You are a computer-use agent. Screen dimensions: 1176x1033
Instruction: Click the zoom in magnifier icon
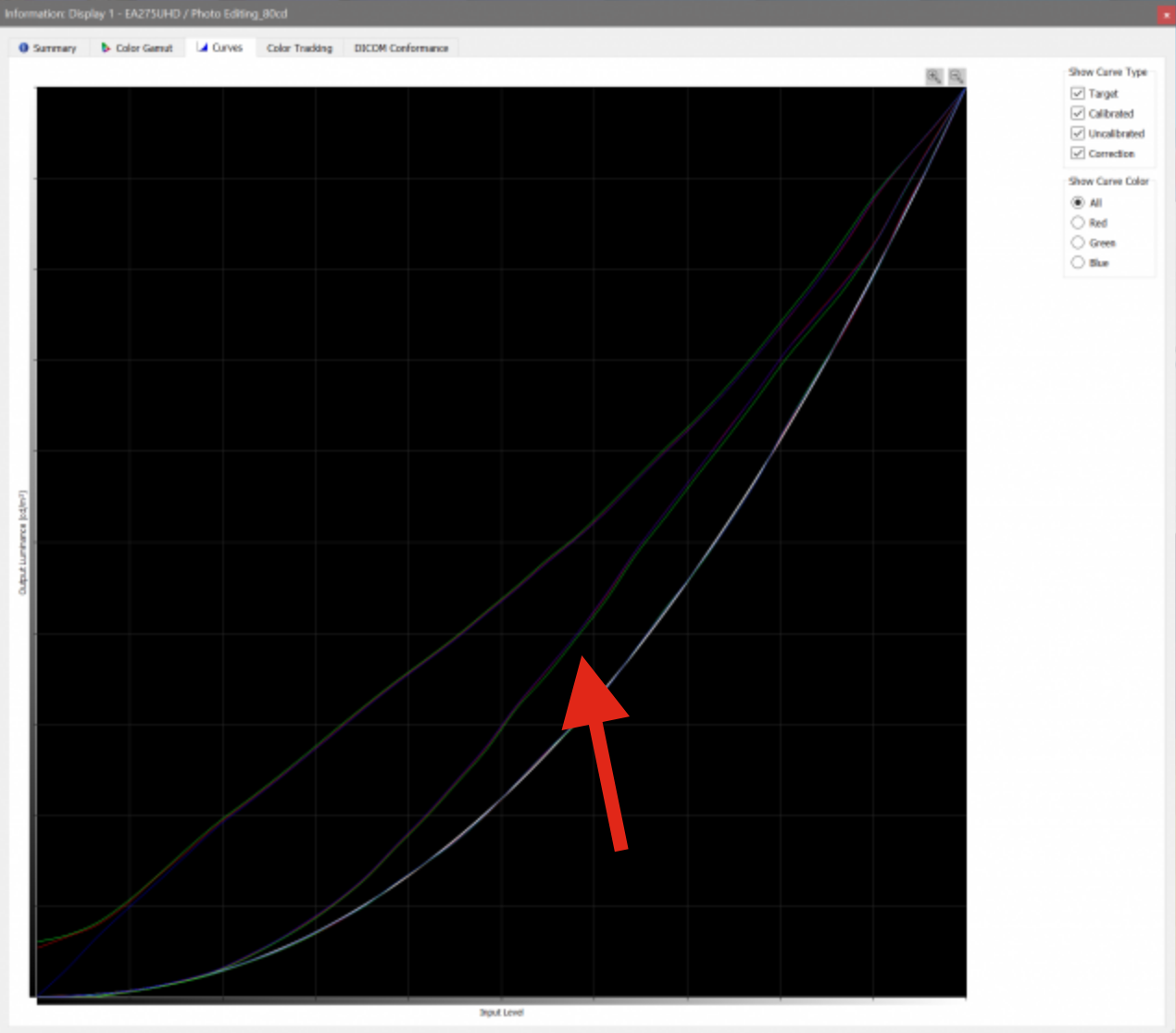933,77
